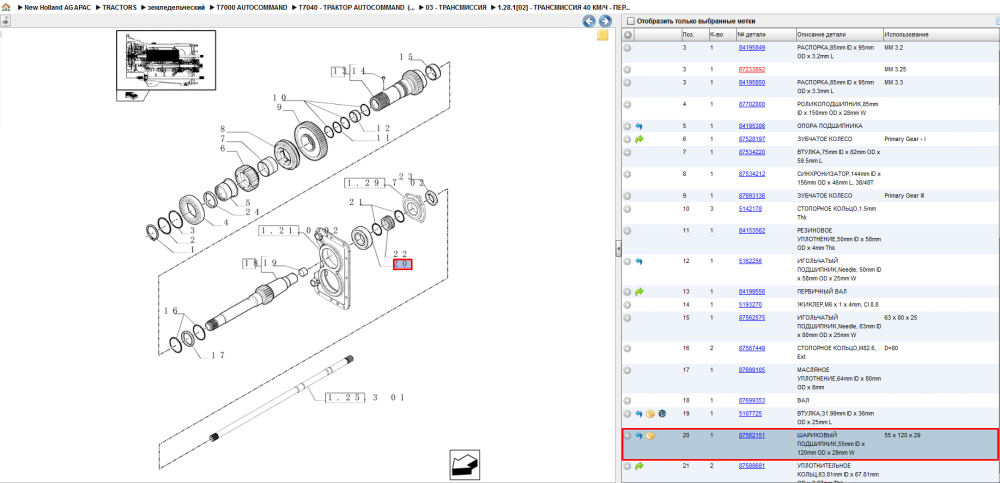Click globe icon on row 19
This screenshot has height=483, width=1000.
[662, 414]
